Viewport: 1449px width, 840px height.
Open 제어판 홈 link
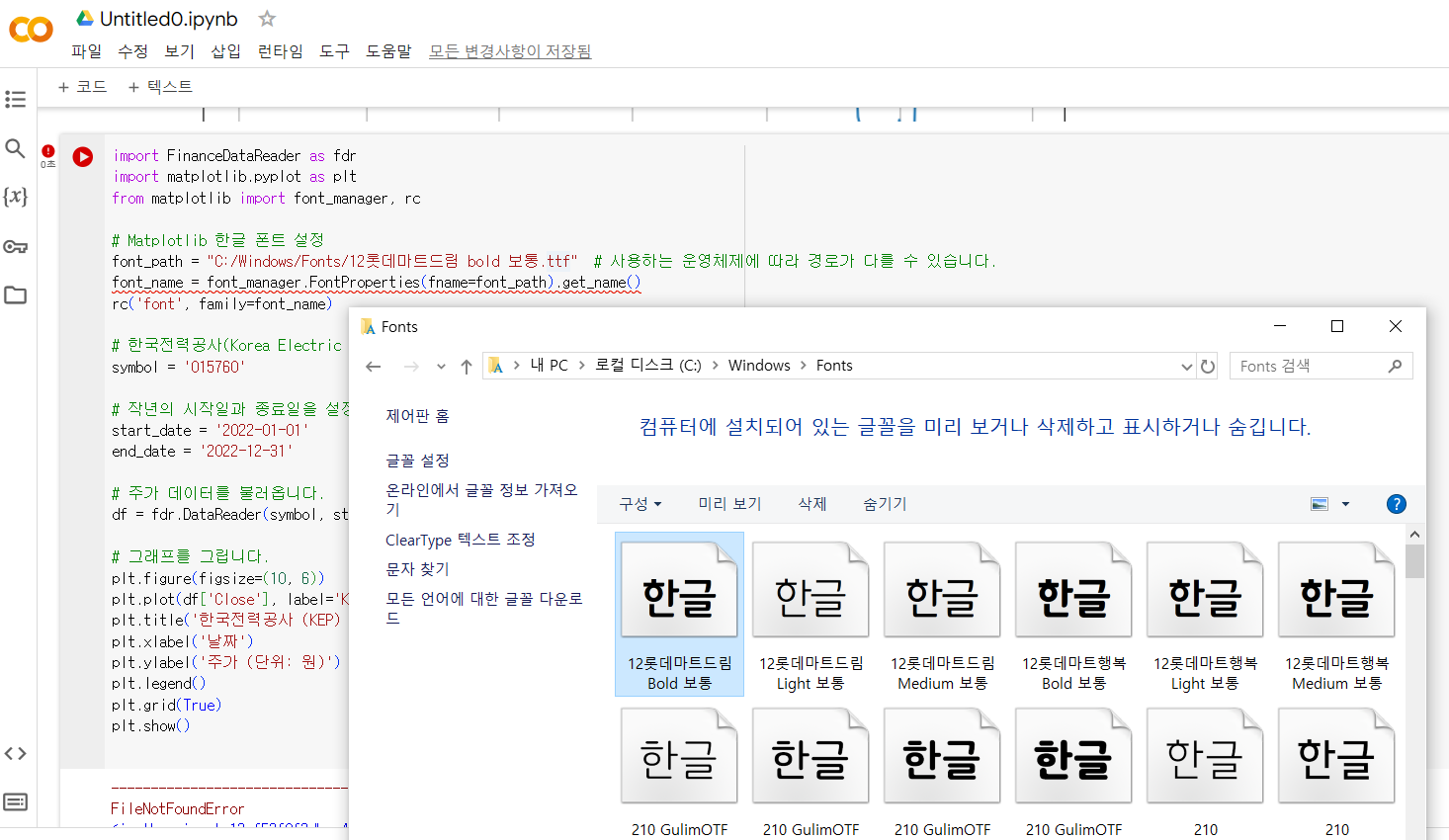click(417, 416)
